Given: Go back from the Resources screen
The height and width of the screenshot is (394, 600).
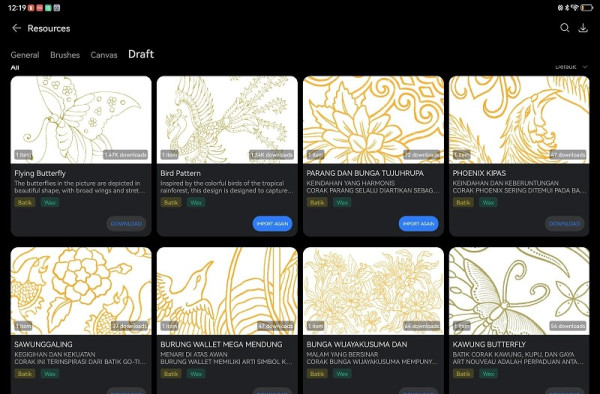Looking at the screenshot, I should pos(16,28).
